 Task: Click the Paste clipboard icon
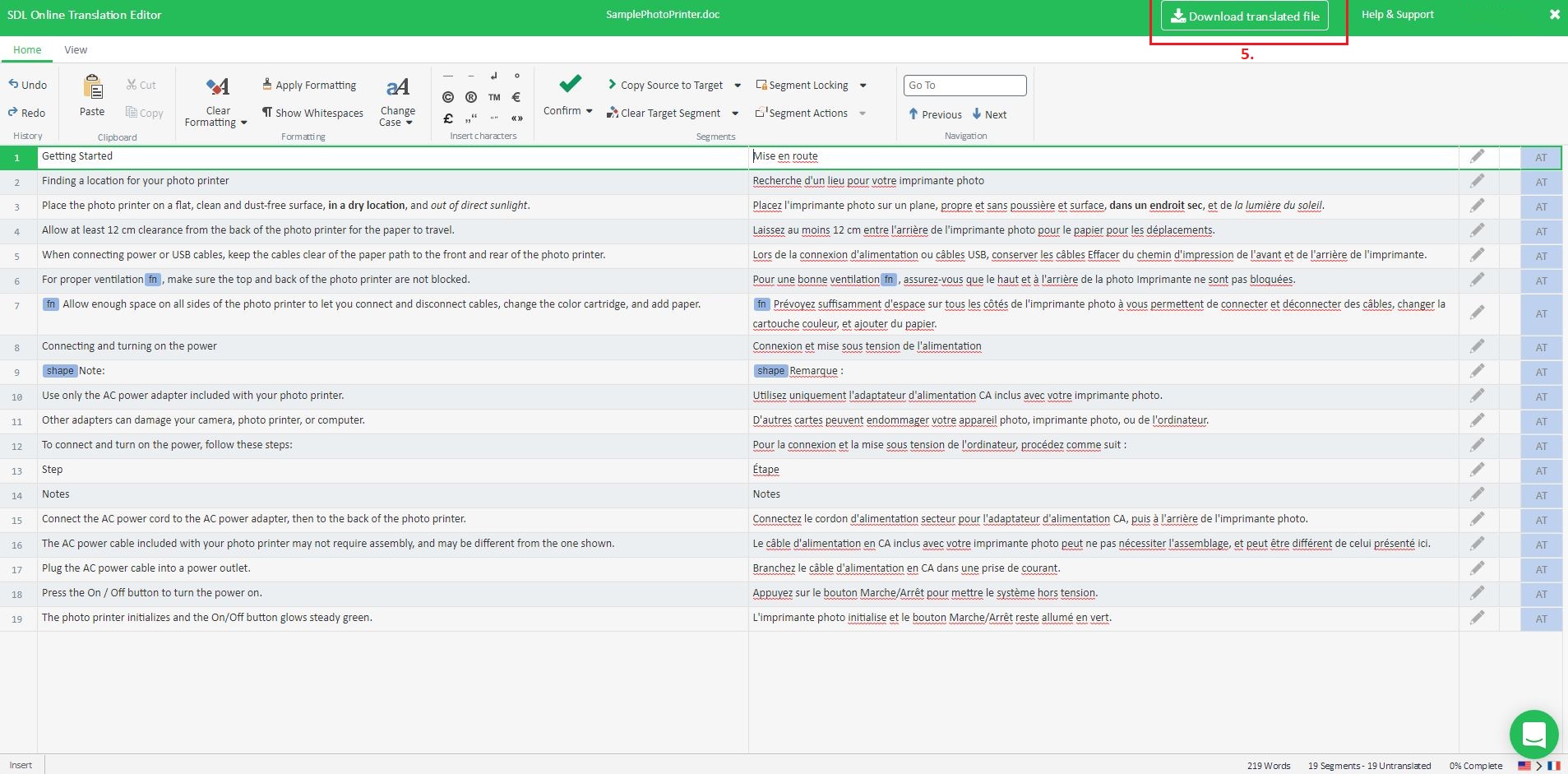coord(92,86)
